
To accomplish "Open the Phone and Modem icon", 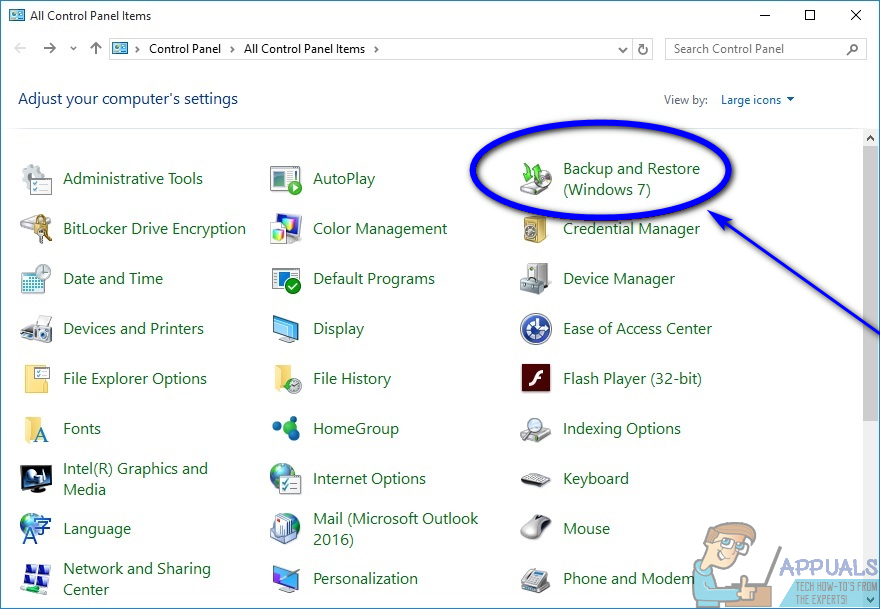I will pos(535,579).
